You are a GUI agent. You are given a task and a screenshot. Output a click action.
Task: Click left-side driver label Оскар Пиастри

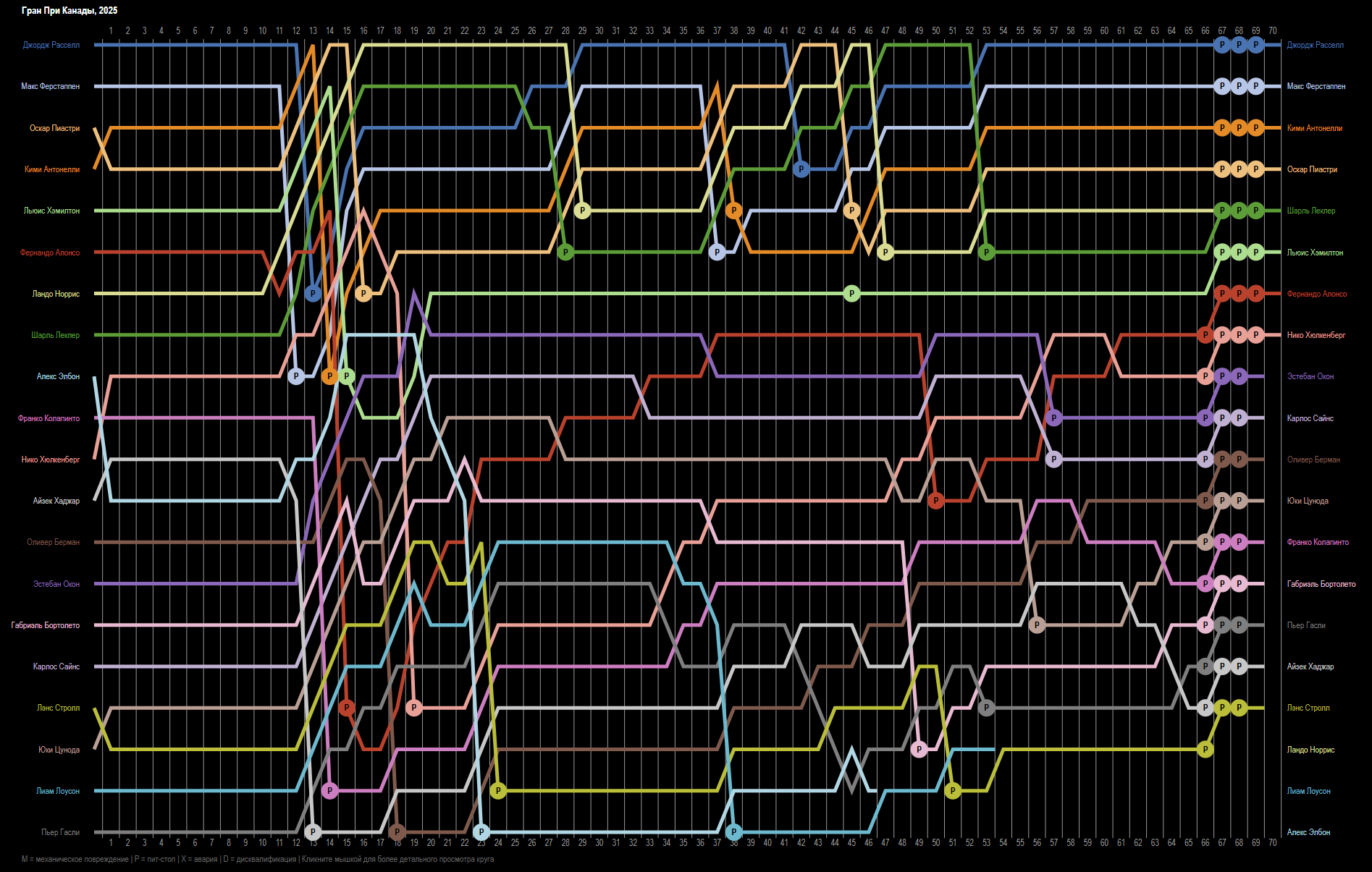coord(55,128)
